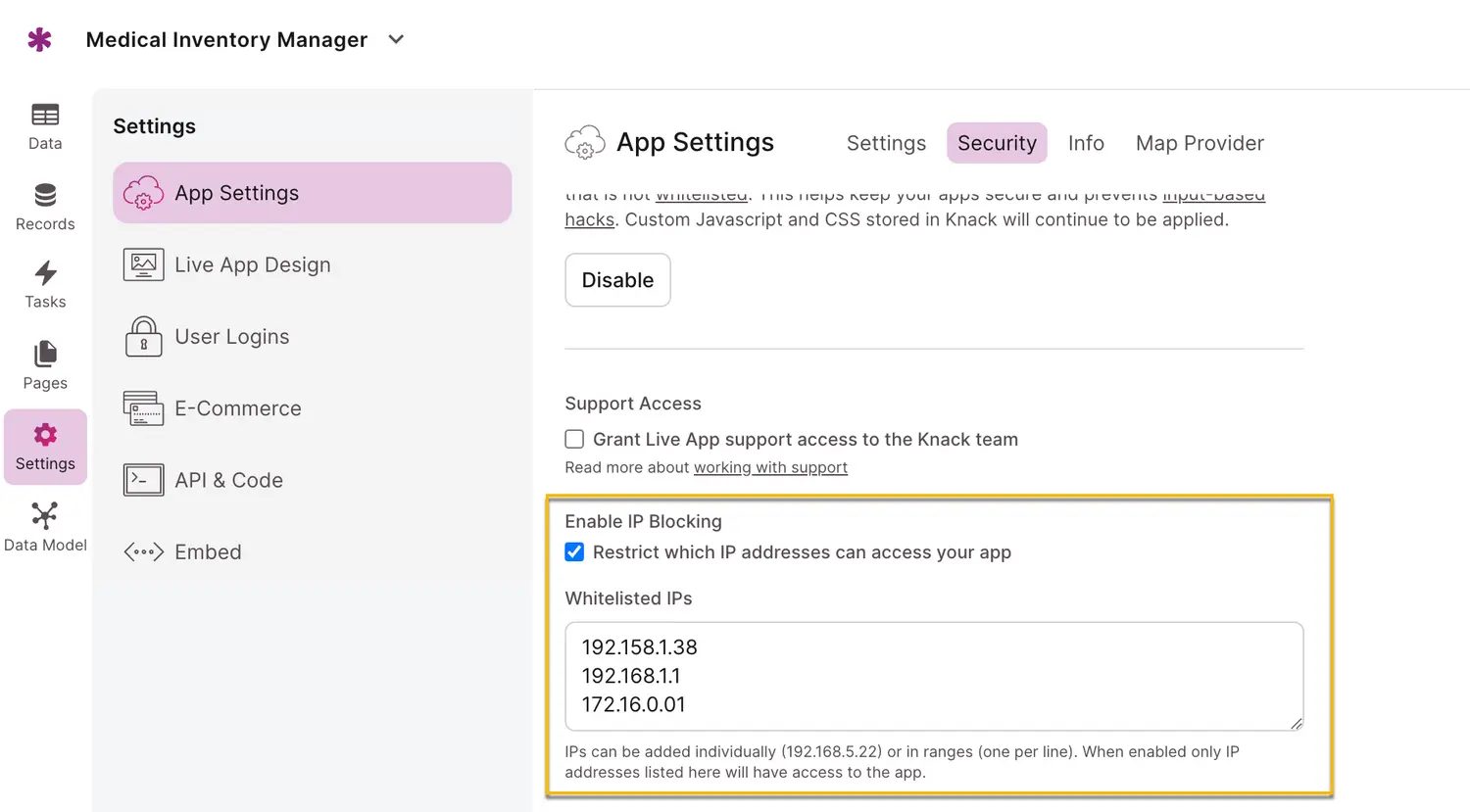Open User Logins settings
The width and height of the screenshot is (1470, 812).
click(x=231, y=337)
